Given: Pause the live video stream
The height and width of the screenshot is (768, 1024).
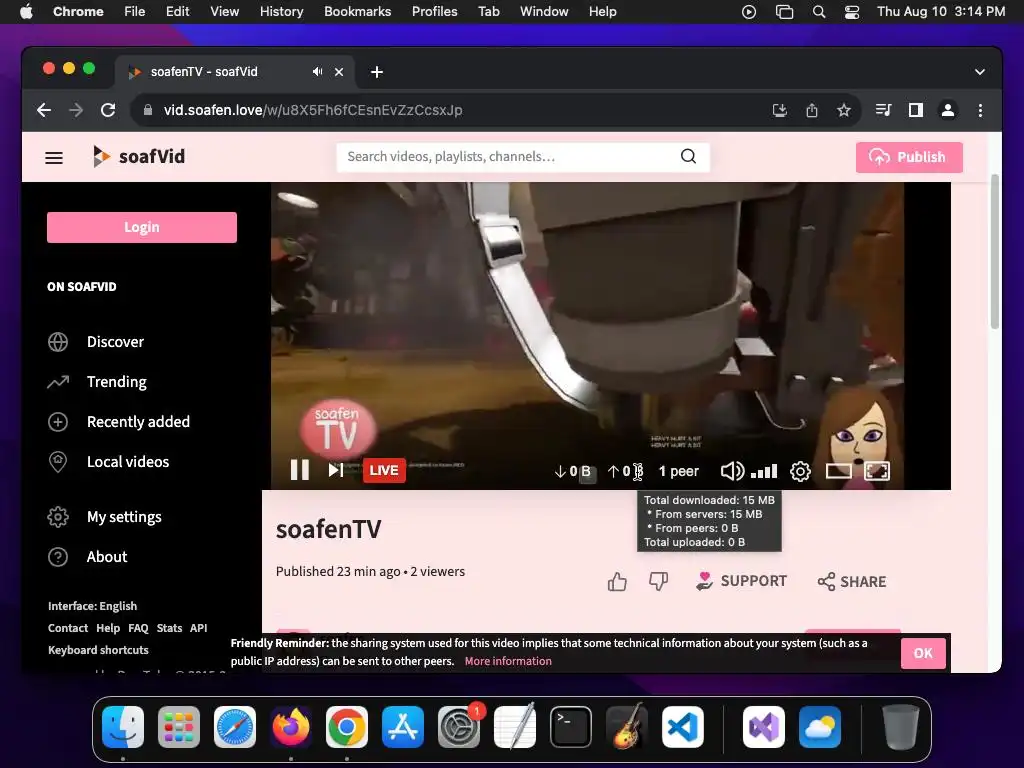Looking at the screenshot, I should pyautogui.click(x=300, y=470).
